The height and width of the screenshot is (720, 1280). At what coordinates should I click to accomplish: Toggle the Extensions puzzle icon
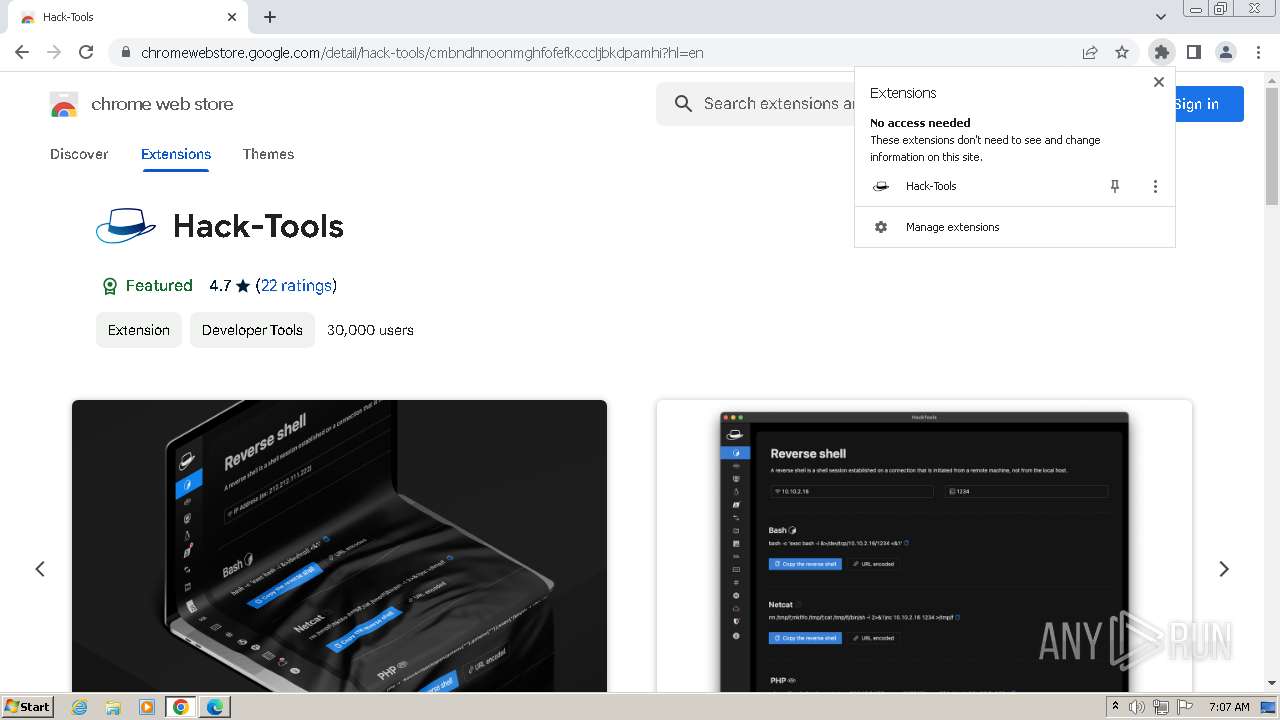pos(1161,52)
